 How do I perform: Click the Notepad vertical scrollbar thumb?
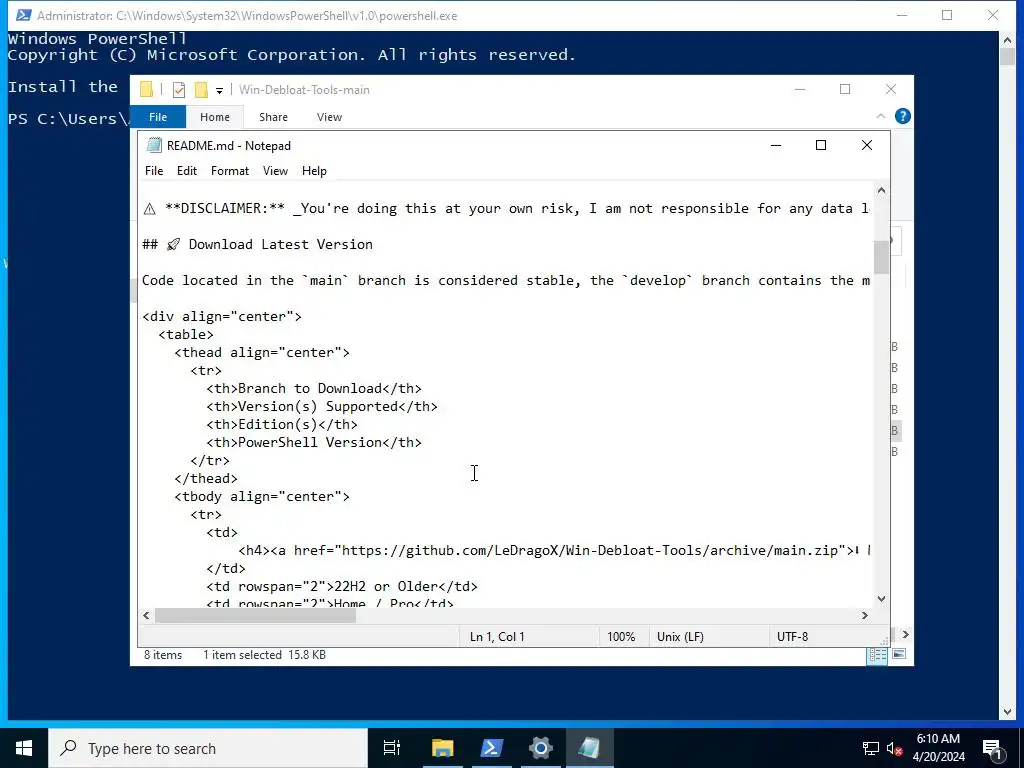(x=881, y=257)
